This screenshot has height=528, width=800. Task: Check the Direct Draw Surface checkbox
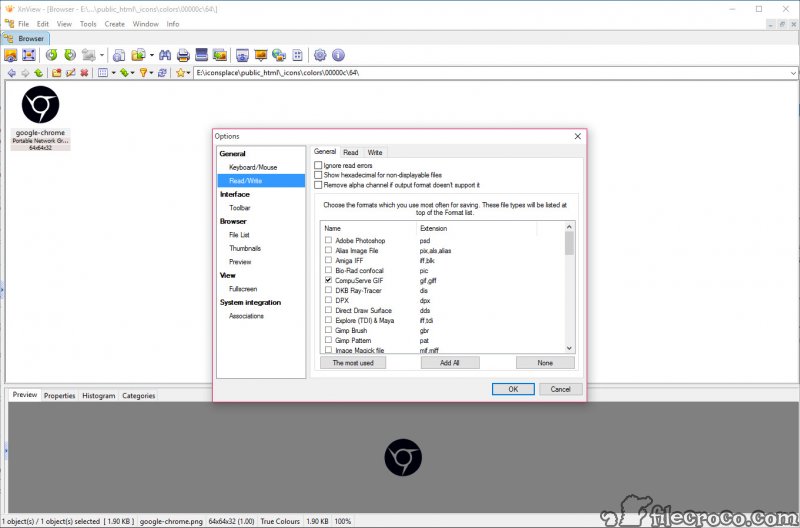tap(329, 310)
